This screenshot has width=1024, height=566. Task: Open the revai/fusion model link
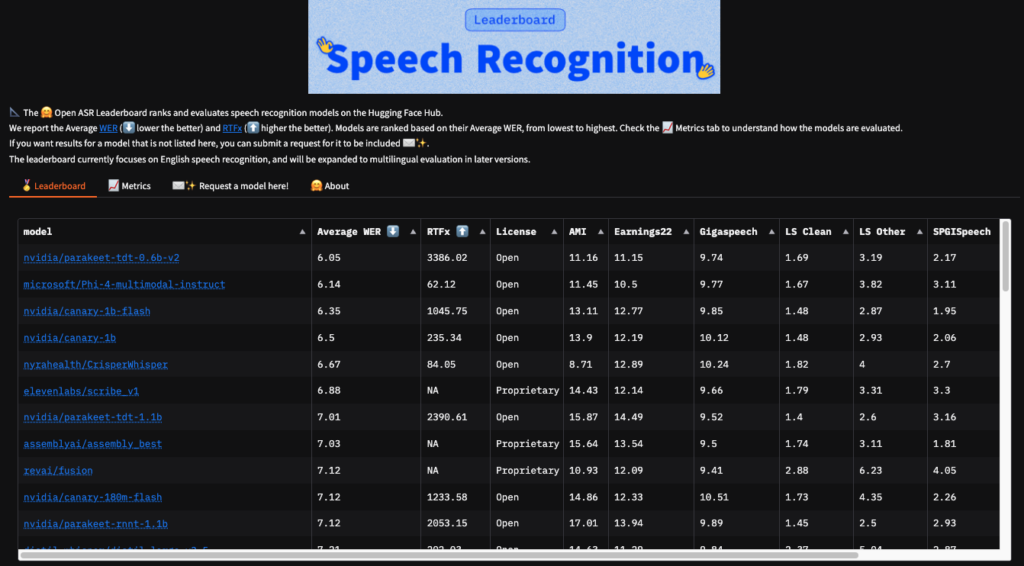point(58,471)
